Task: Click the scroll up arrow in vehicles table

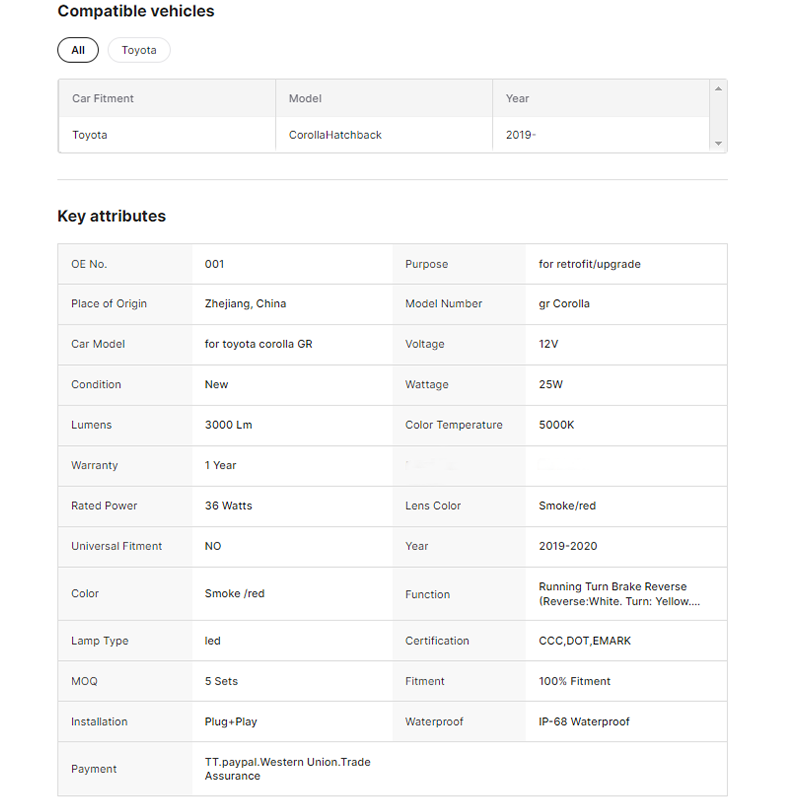Action: point(717,90)
